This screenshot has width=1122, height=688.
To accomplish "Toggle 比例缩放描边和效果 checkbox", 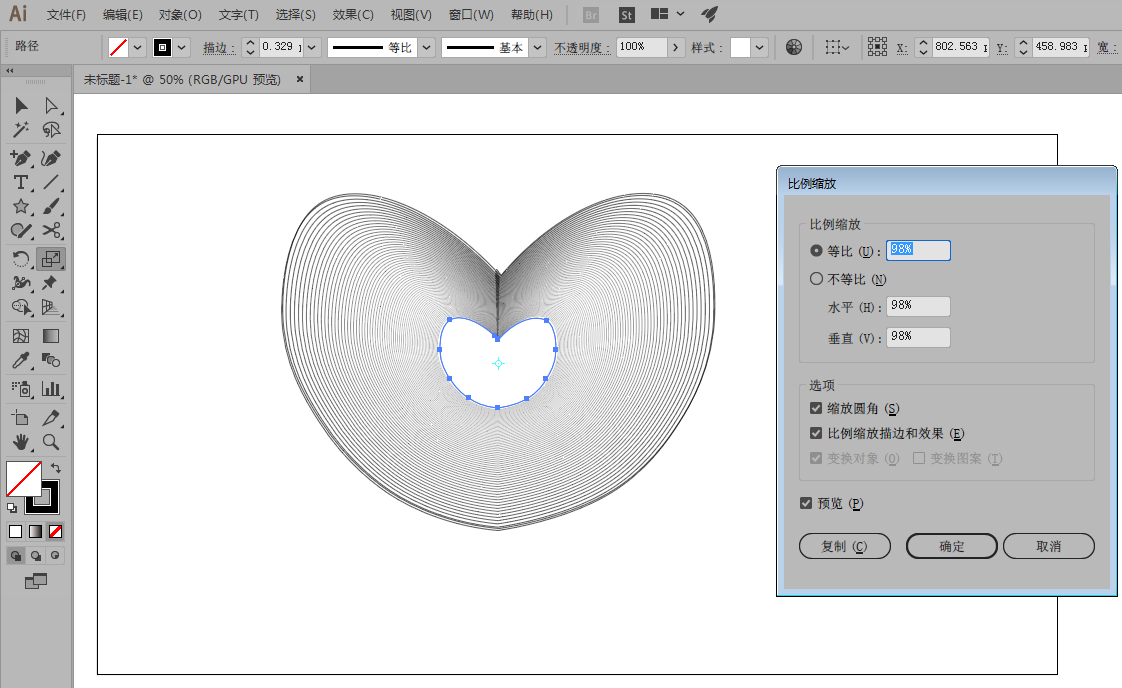I will click(x=816, y=433).
